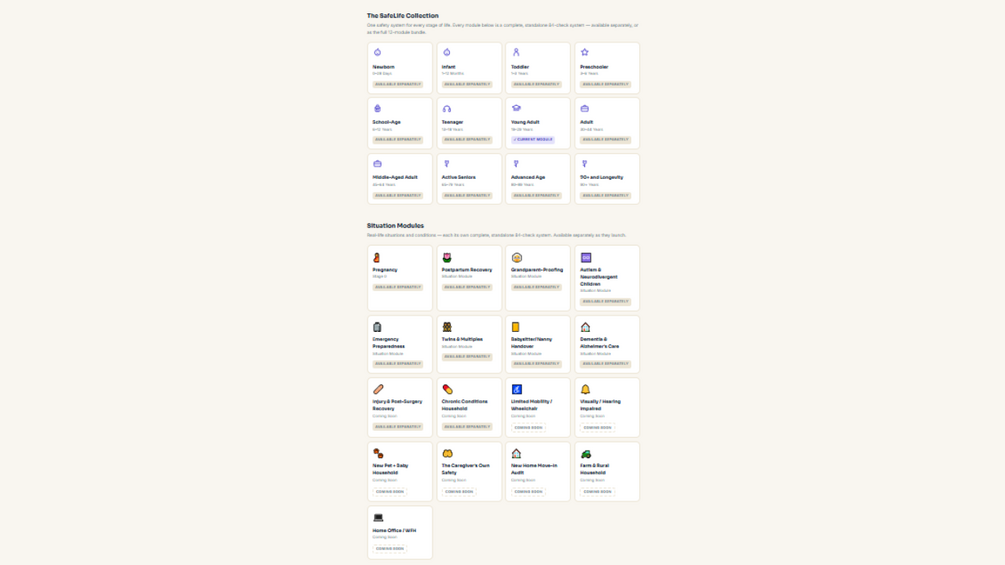Click Coming Soon badge on Limited Mobility card
The image size is (1005, 565).
click(x=528, y=427)
